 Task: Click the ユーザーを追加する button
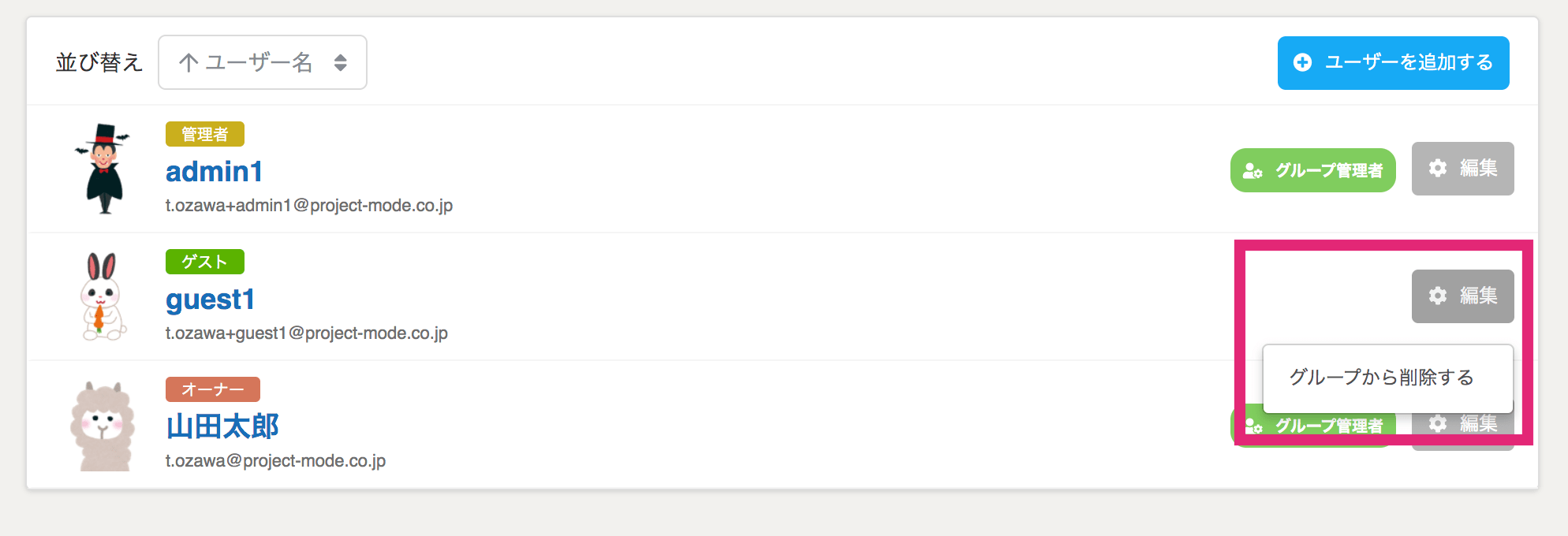pyautogui.click(x=1393, y=62)
